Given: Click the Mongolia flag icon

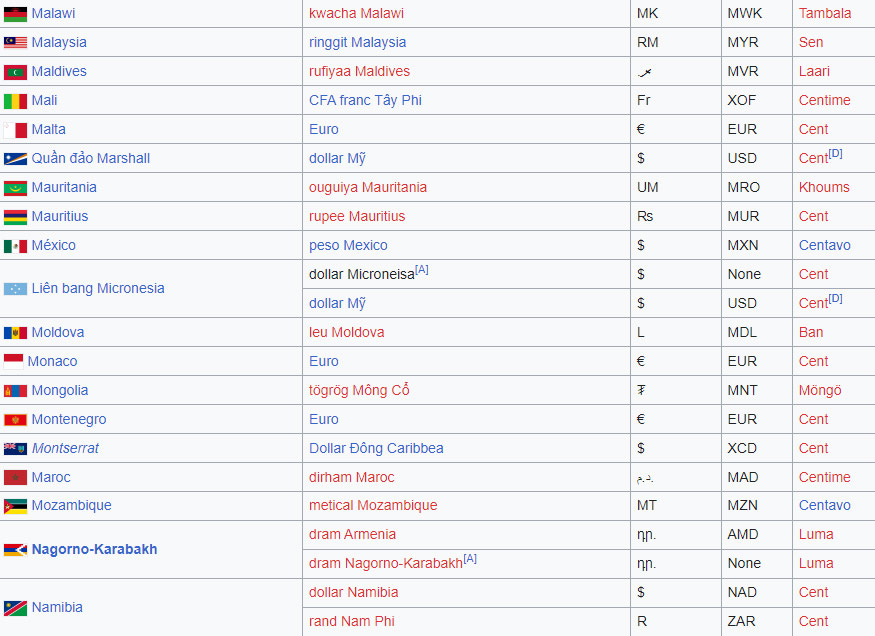Looking at the screenshot, I should coord(15,391).
